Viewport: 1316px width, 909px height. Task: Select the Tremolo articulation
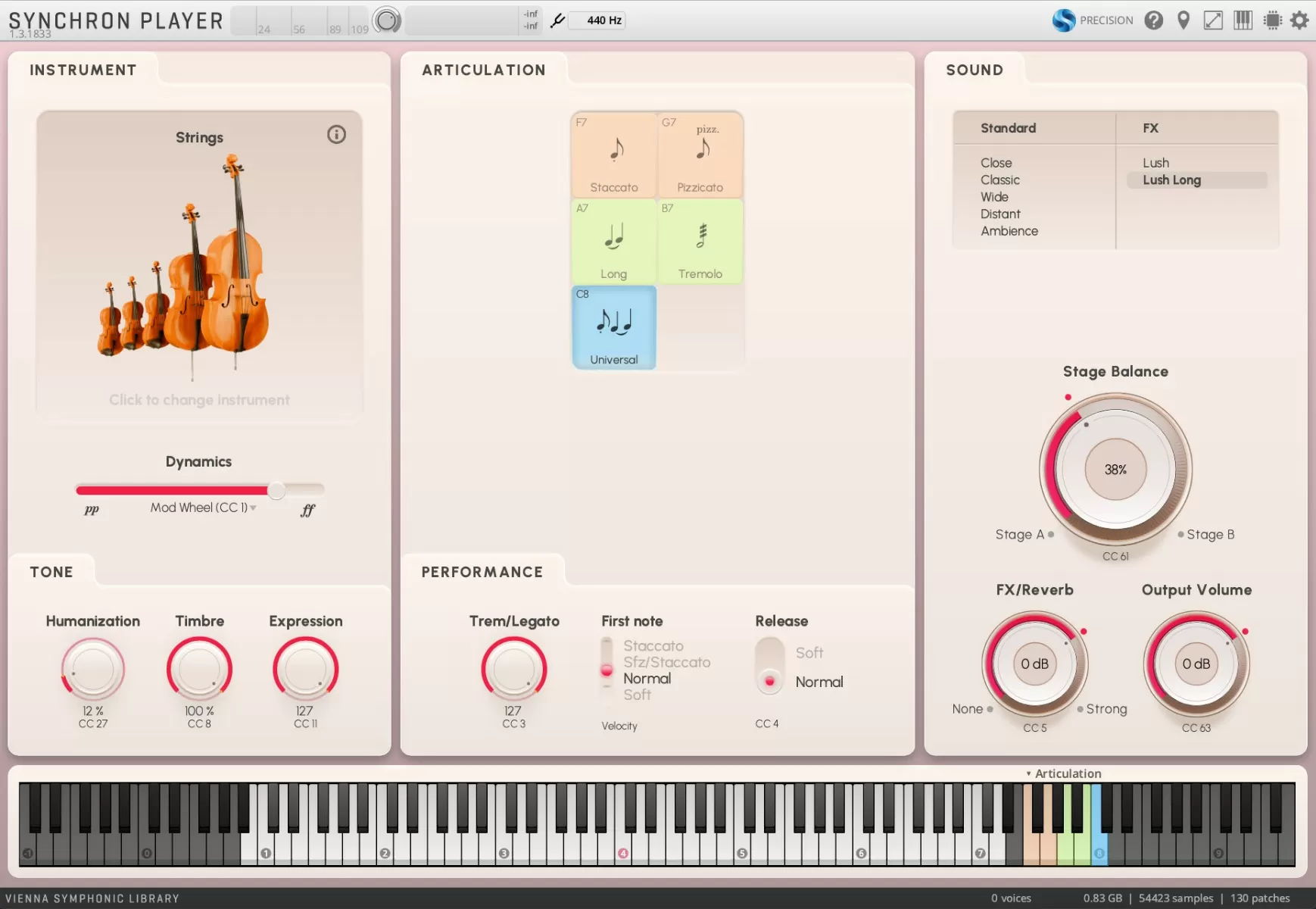pos(700,242)
